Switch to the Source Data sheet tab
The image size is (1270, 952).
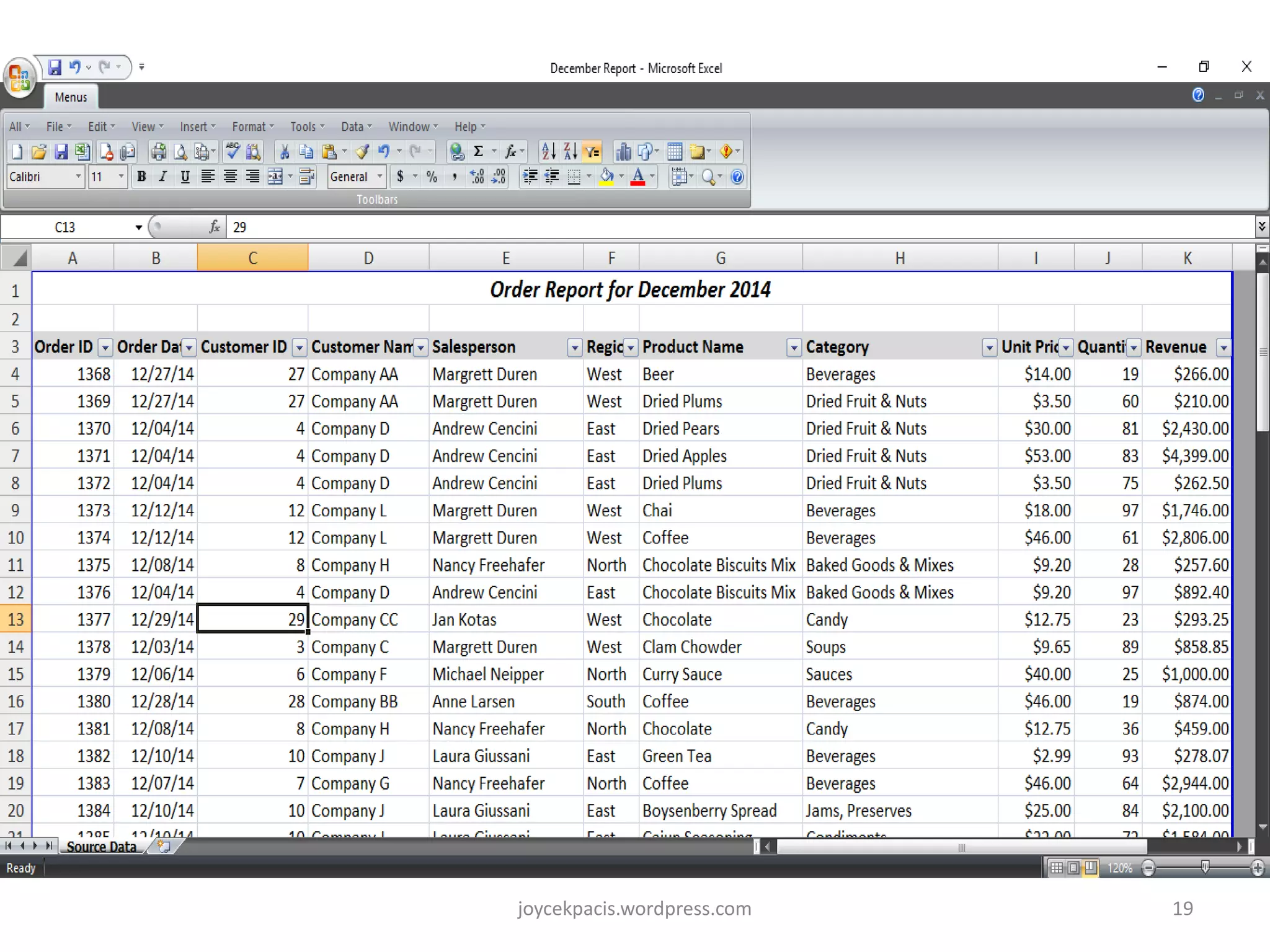pyautogui.click(x=101, y=847)
